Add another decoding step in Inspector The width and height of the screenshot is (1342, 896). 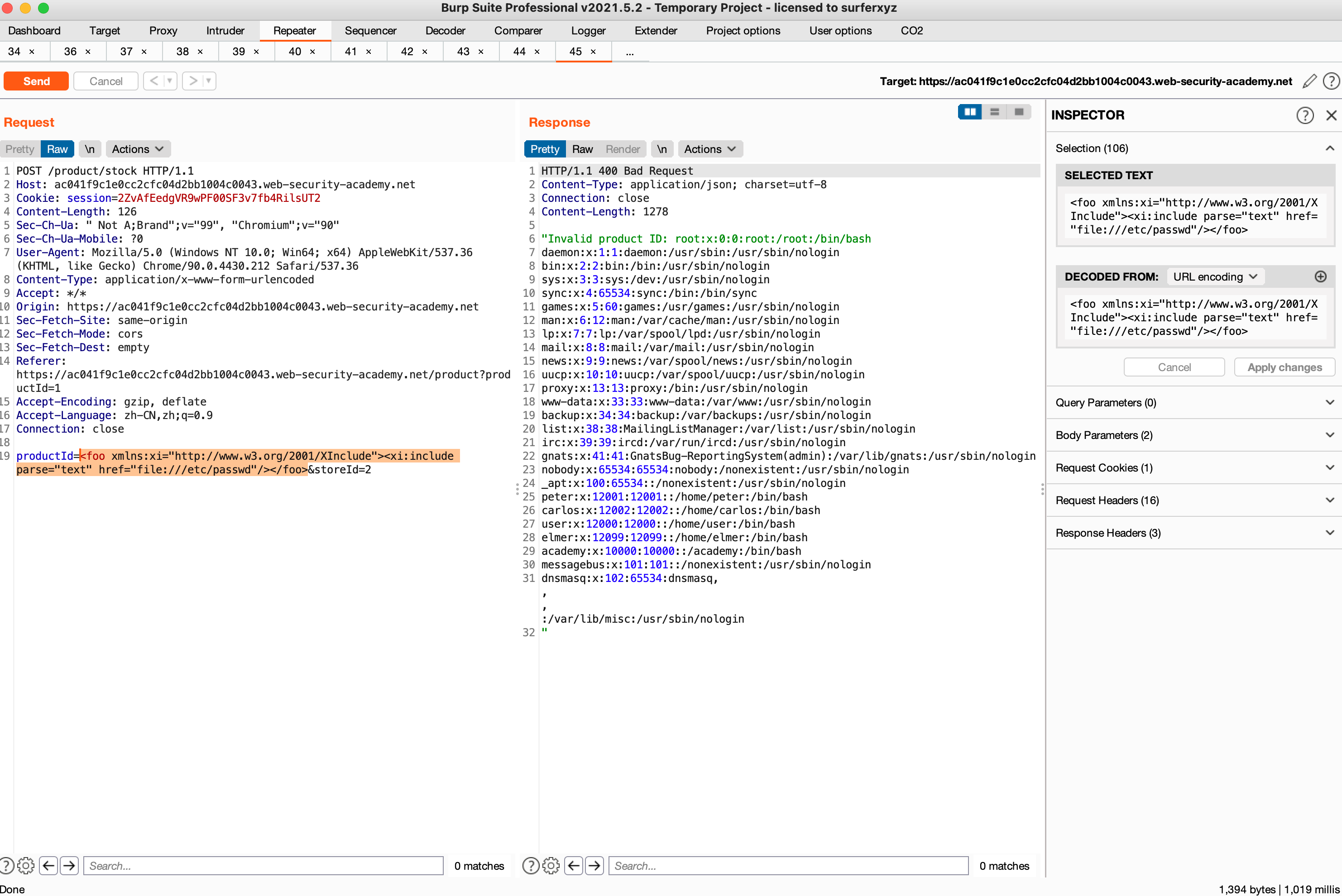click(1320, 276)
